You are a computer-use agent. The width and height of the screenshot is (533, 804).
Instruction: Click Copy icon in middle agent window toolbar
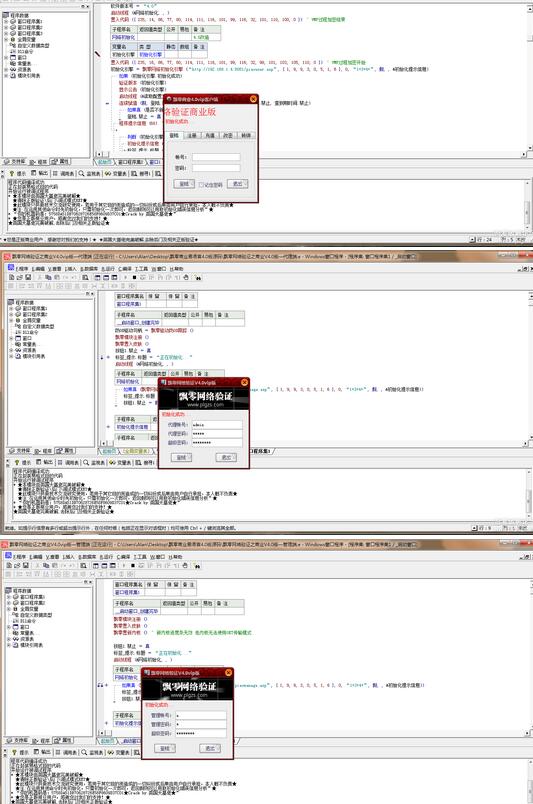tap(48, 277)
